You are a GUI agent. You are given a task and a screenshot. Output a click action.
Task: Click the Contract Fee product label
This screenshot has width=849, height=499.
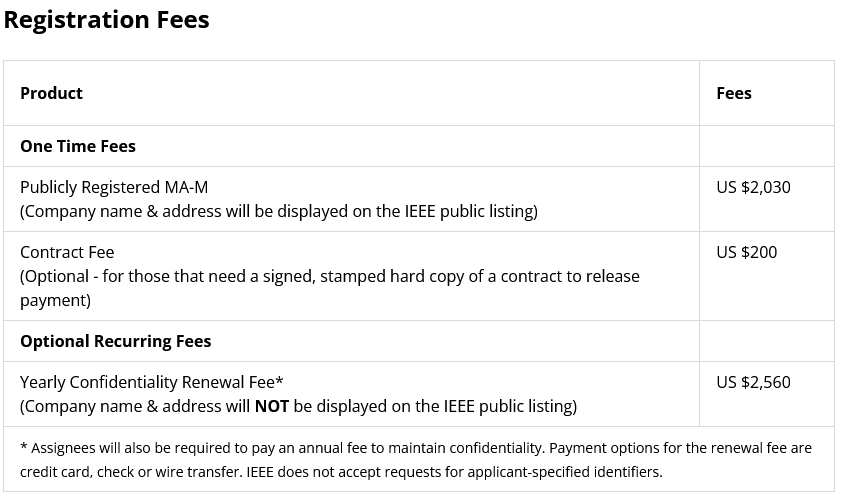(67, 252)
